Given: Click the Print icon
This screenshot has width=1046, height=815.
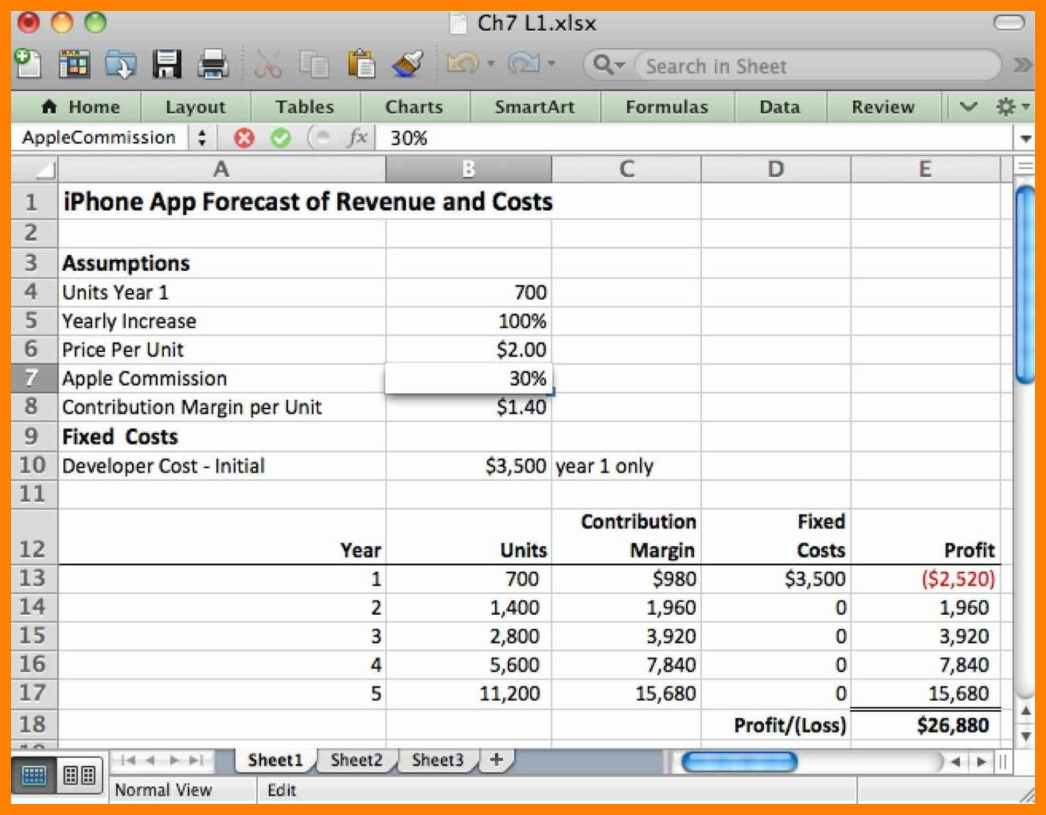Looking at the screenshot, I should 213,65.
